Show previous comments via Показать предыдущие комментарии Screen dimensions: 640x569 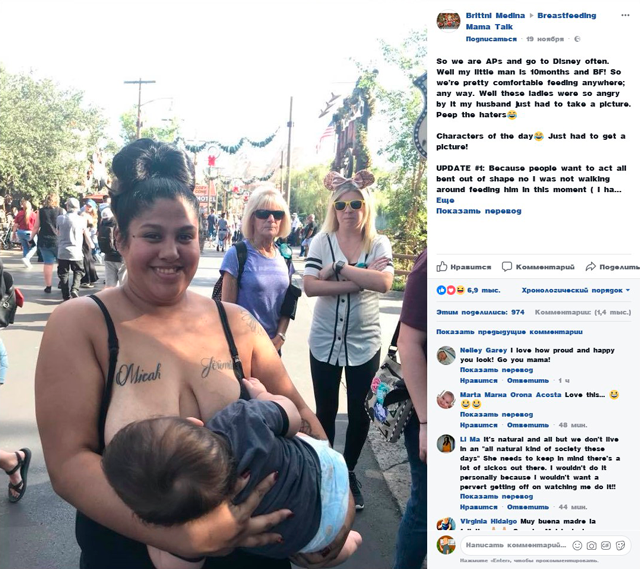(x=509, y=332)
